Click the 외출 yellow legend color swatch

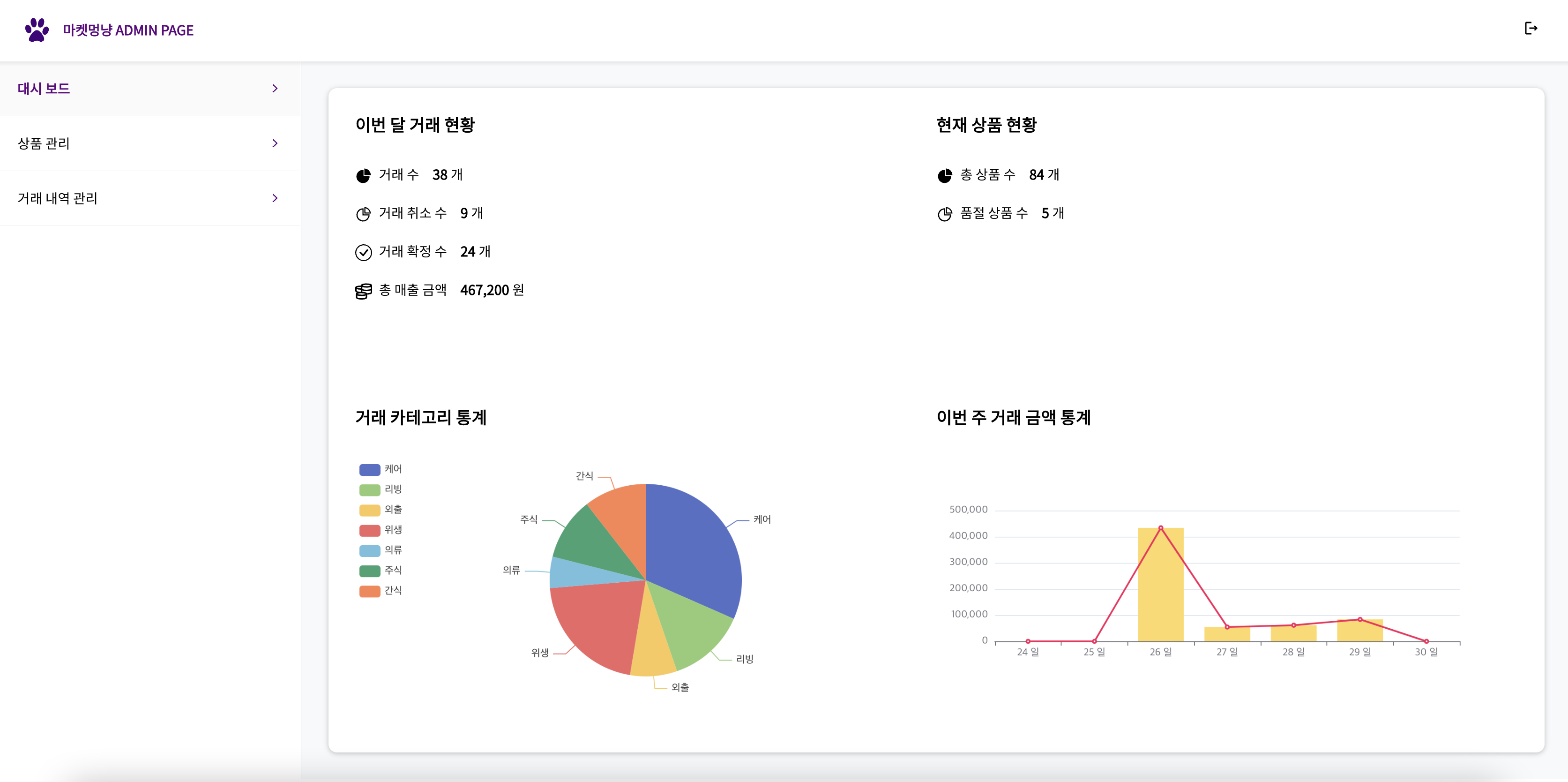(369, 511)
